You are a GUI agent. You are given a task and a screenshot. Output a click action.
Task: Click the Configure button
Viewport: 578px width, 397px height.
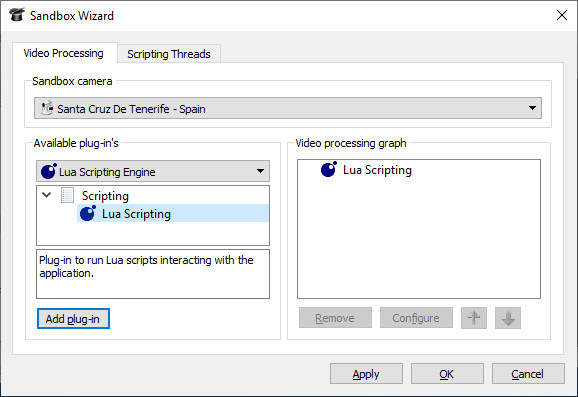(x=416, y=318)
